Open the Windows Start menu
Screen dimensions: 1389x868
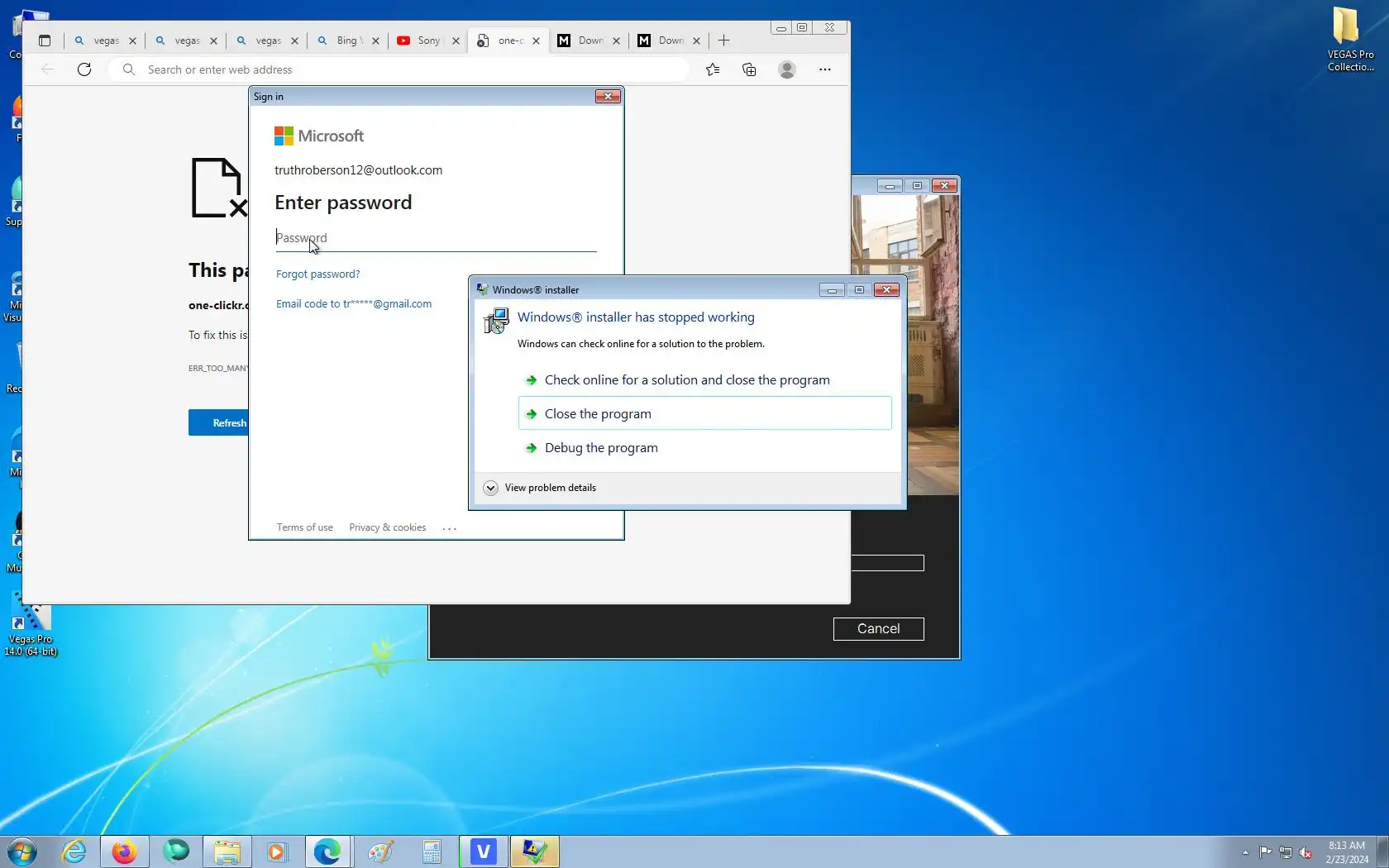[21, 851]
